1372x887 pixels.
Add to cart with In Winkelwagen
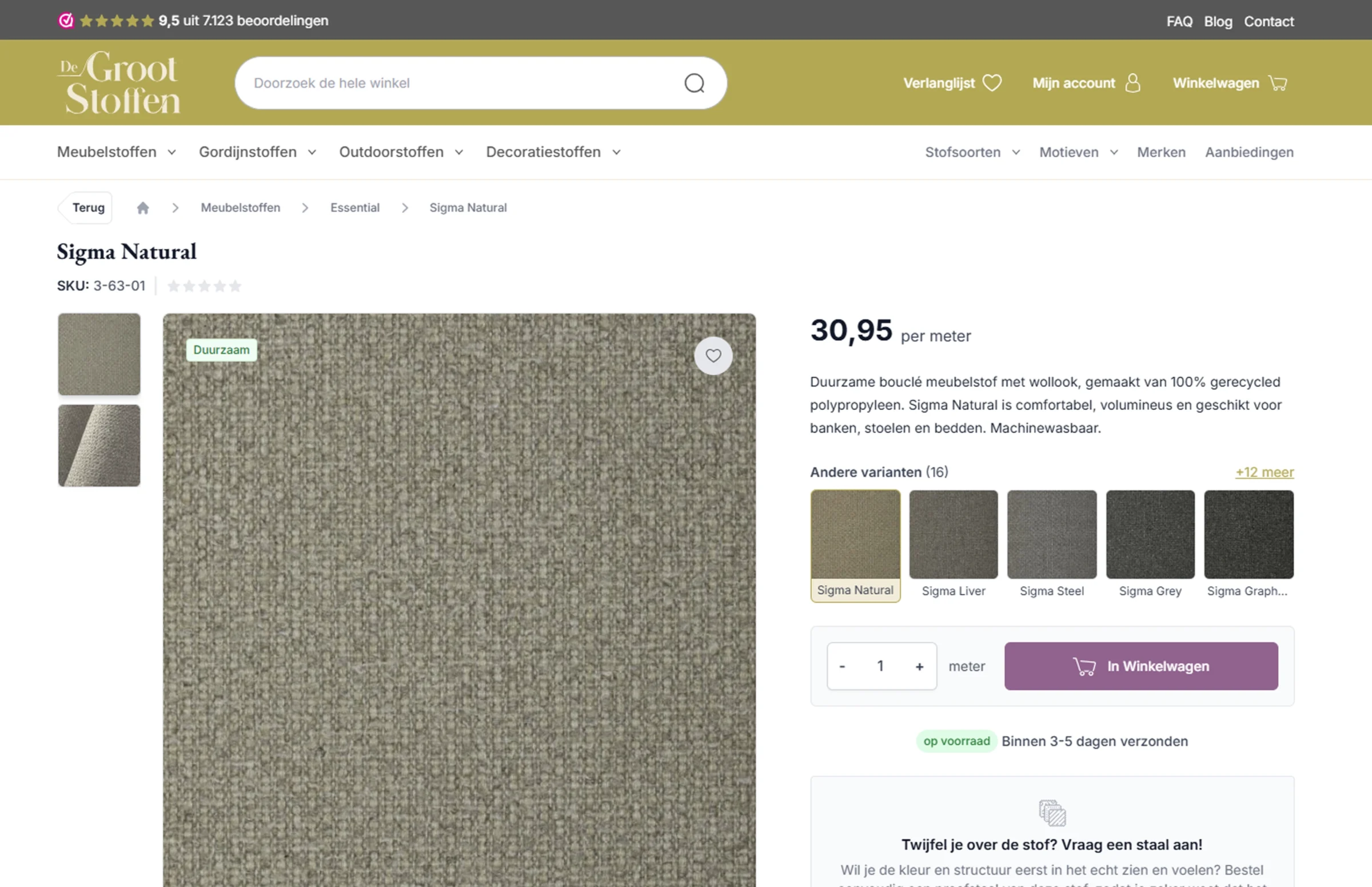[x=1140, y=666]
